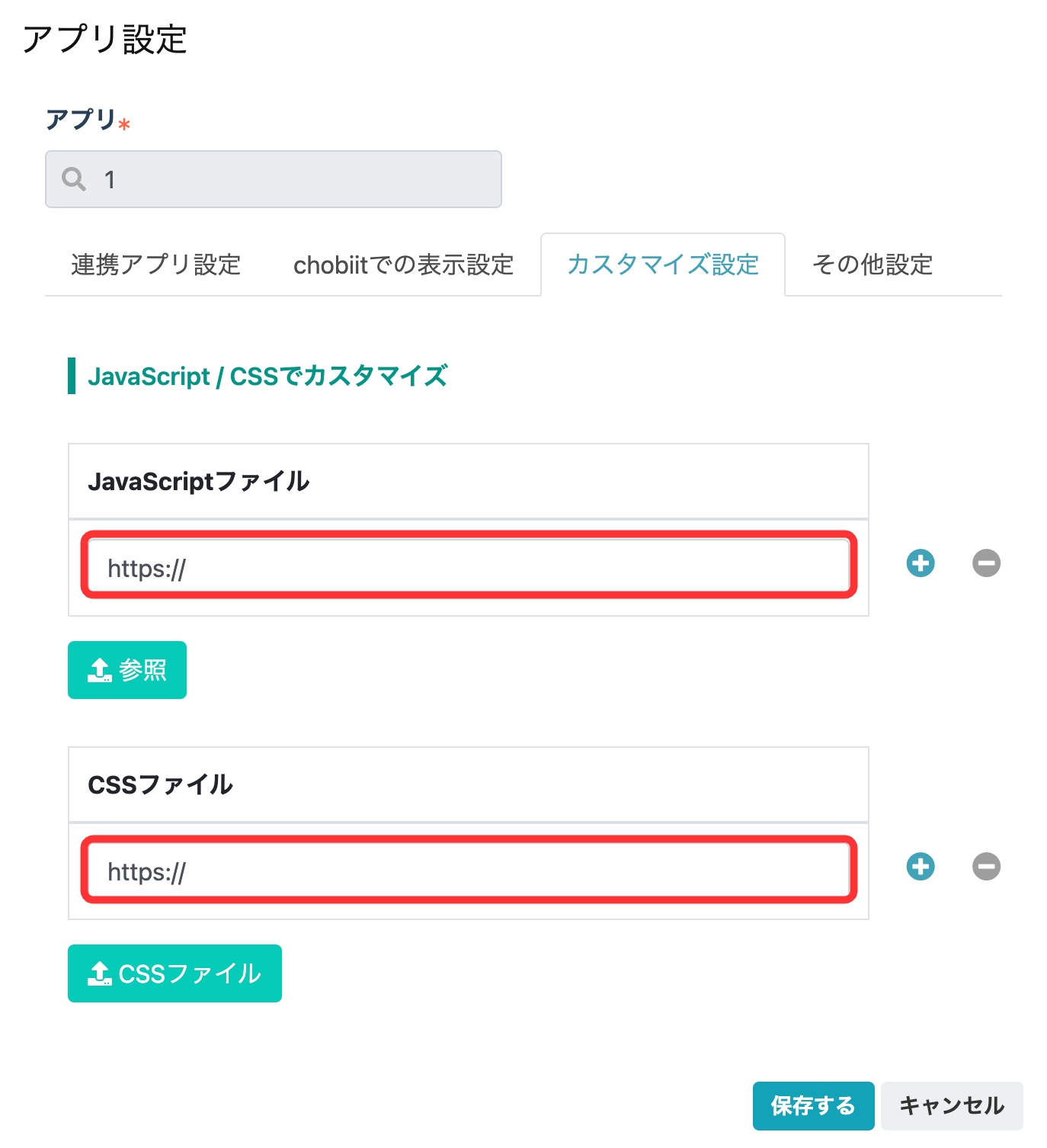Click the upload icon on 参照 button

click(x=100, y=670)
